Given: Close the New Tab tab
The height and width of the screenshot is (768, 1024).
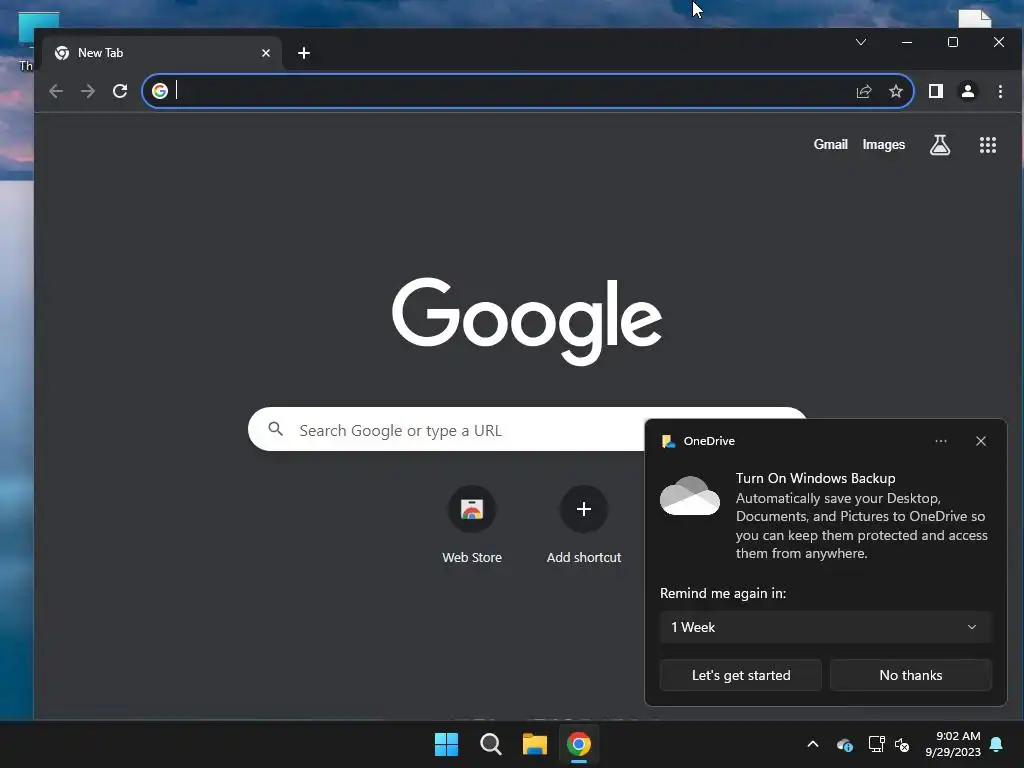Looking at the screenshot, I should coord(266,53).
